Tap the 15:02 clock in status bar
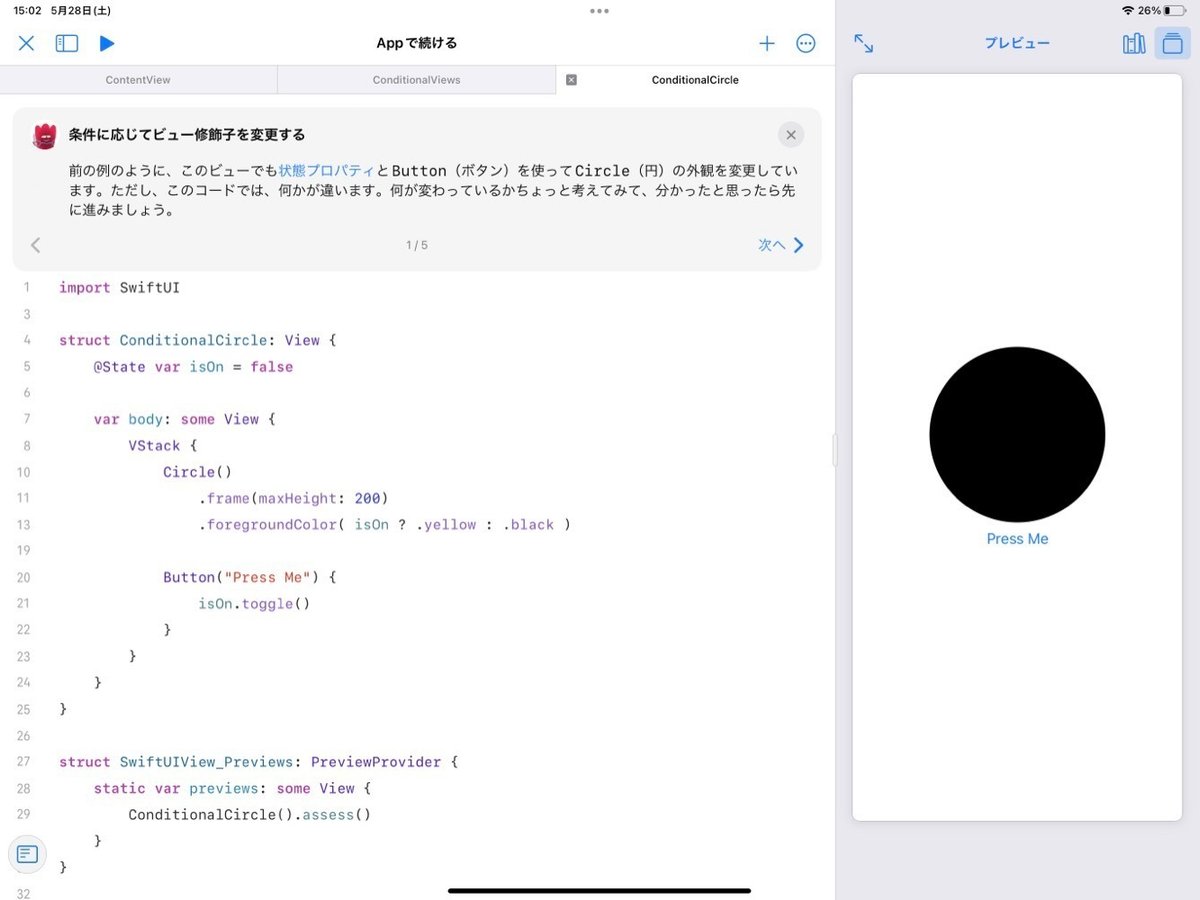 click(x=27, y=10)
